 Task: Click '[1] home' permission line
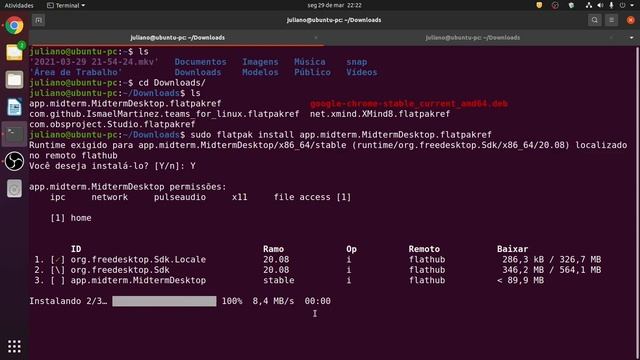(71, 218)
